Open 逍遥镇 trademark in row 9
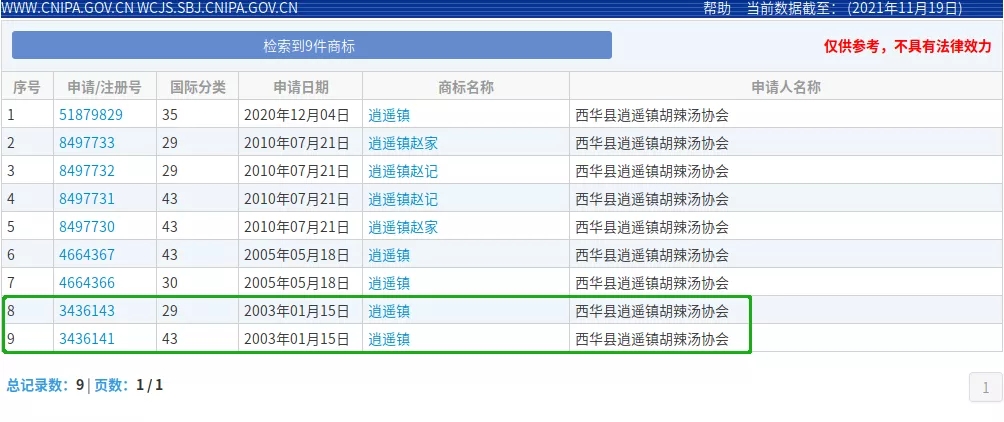The image size is (1004, 422). [389, 339]
